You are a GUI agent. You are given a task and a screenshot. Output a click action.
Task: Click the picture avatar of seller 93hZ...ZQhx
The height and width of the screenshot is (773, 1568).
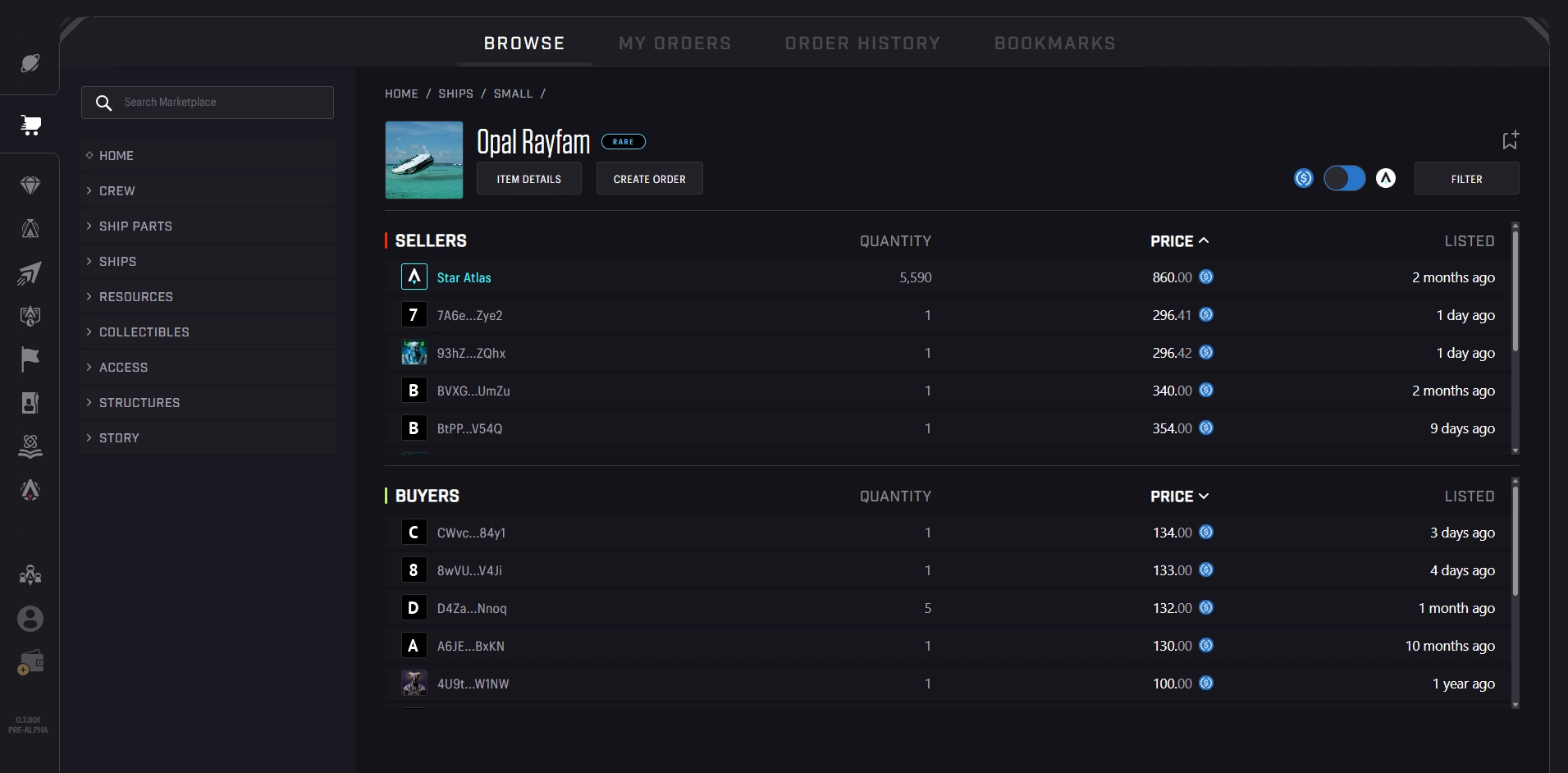click(x=414, y=353)
